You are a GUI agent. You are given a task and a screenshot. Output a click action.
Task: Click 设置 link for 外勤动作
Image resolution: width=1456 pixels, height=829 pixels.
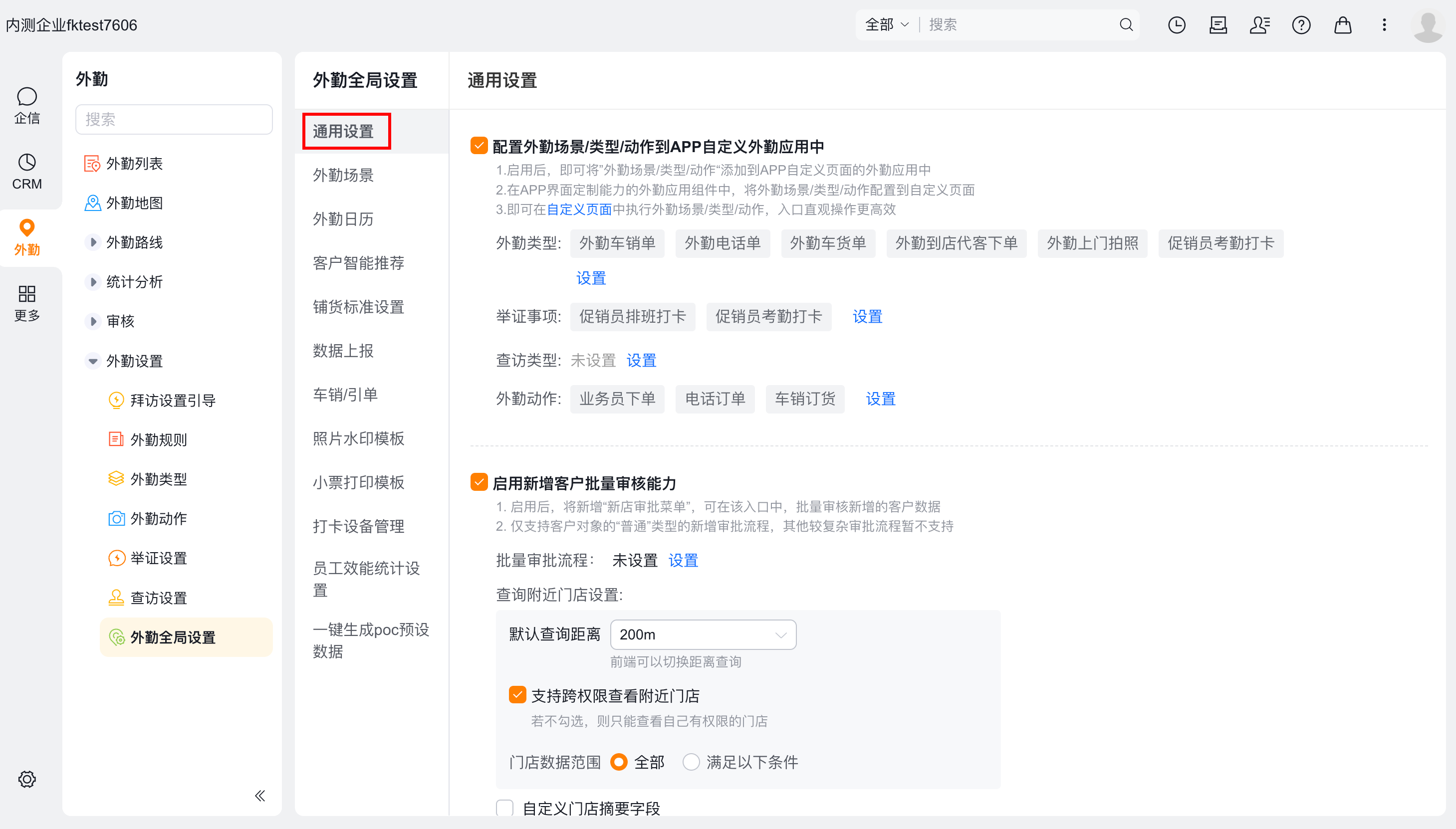click(880, 399)
